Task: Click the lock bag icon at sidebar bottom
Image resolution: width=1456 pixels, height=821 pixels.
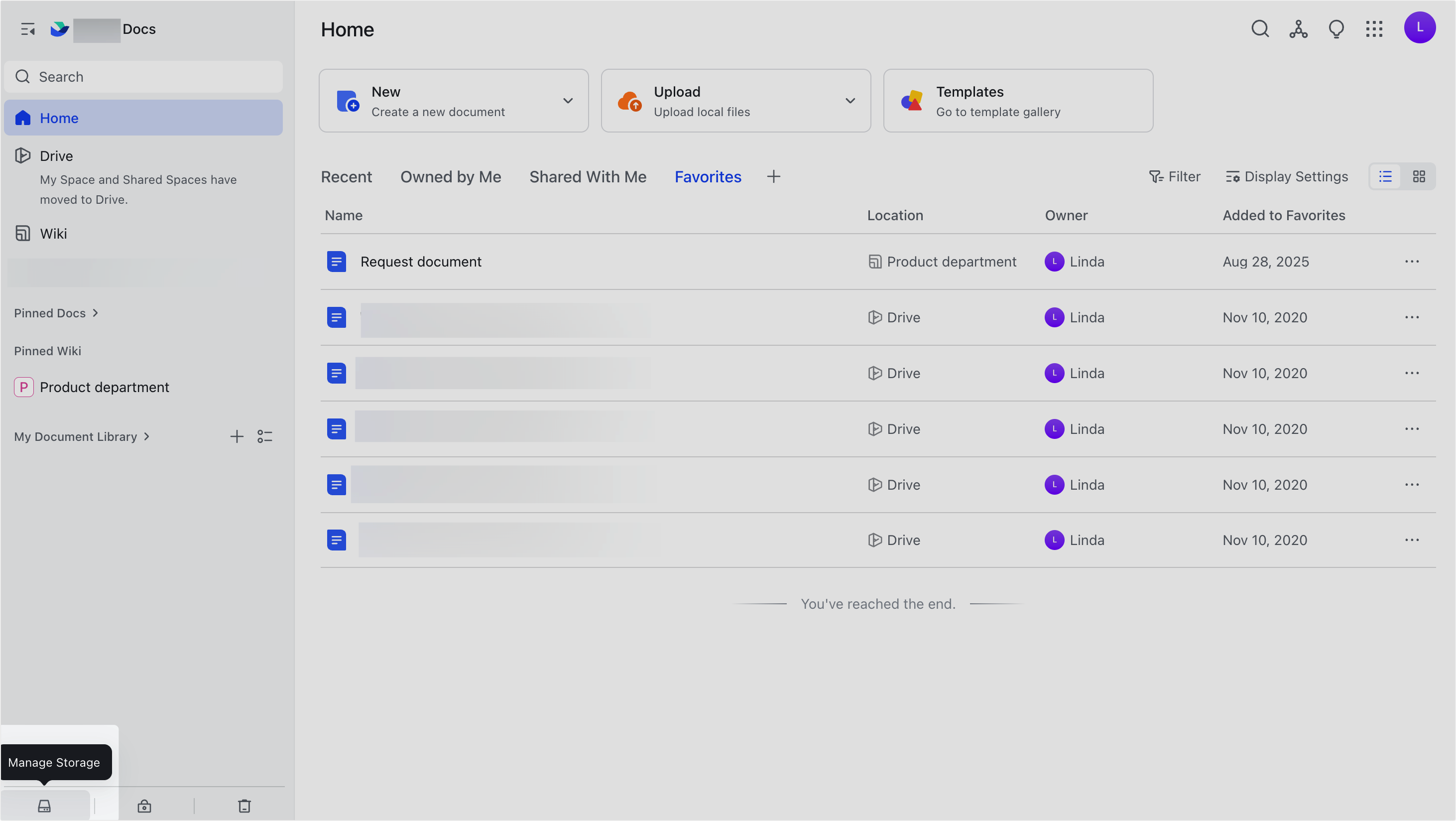Action: [x=144, y=806]
